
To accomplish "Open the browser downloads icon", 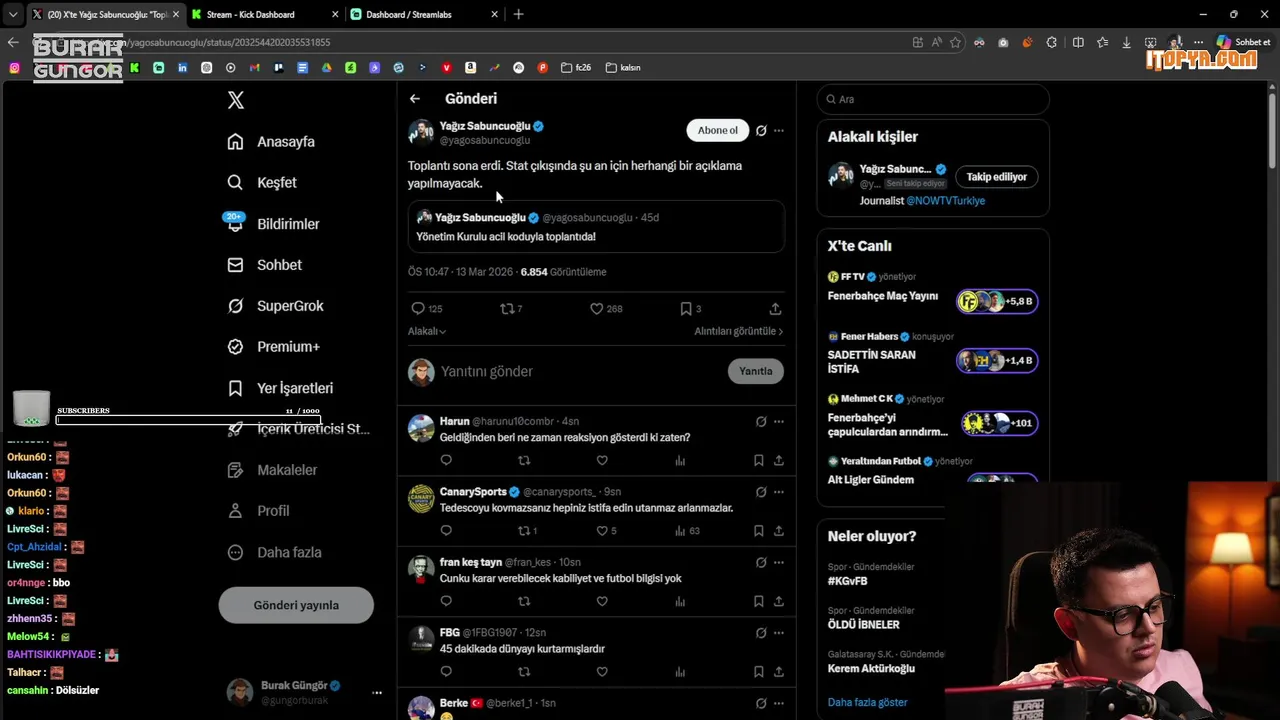I will point(1127,42).
